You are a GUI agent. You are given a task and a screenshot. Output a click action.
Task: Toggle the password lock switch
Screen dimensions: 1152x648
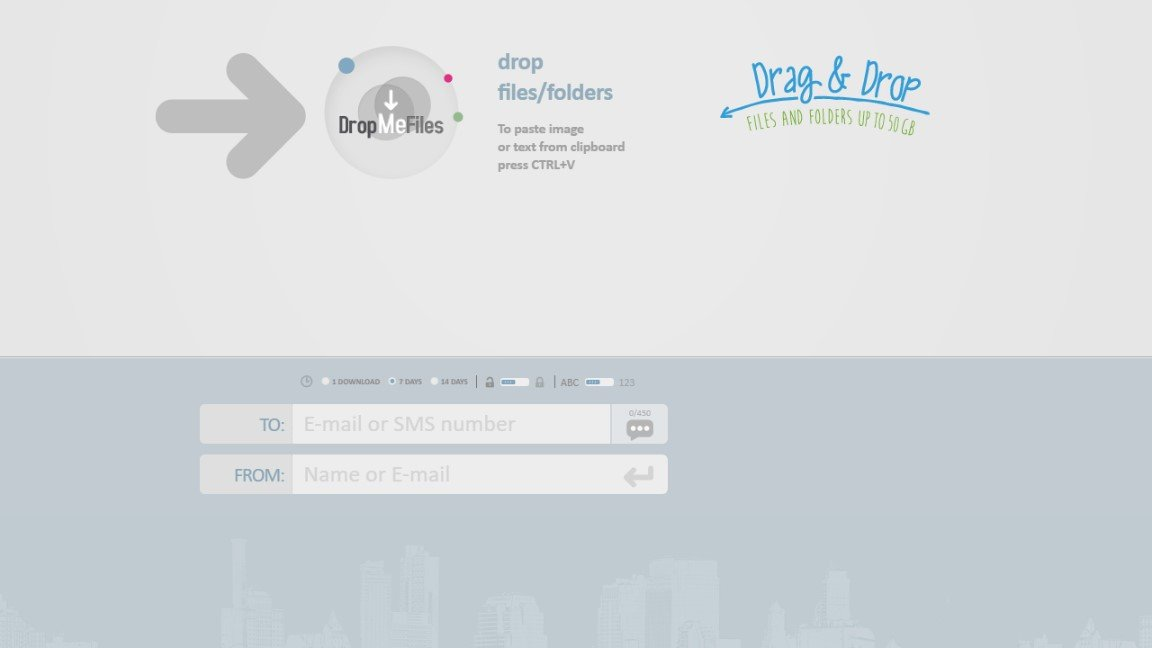pos(514,382)
